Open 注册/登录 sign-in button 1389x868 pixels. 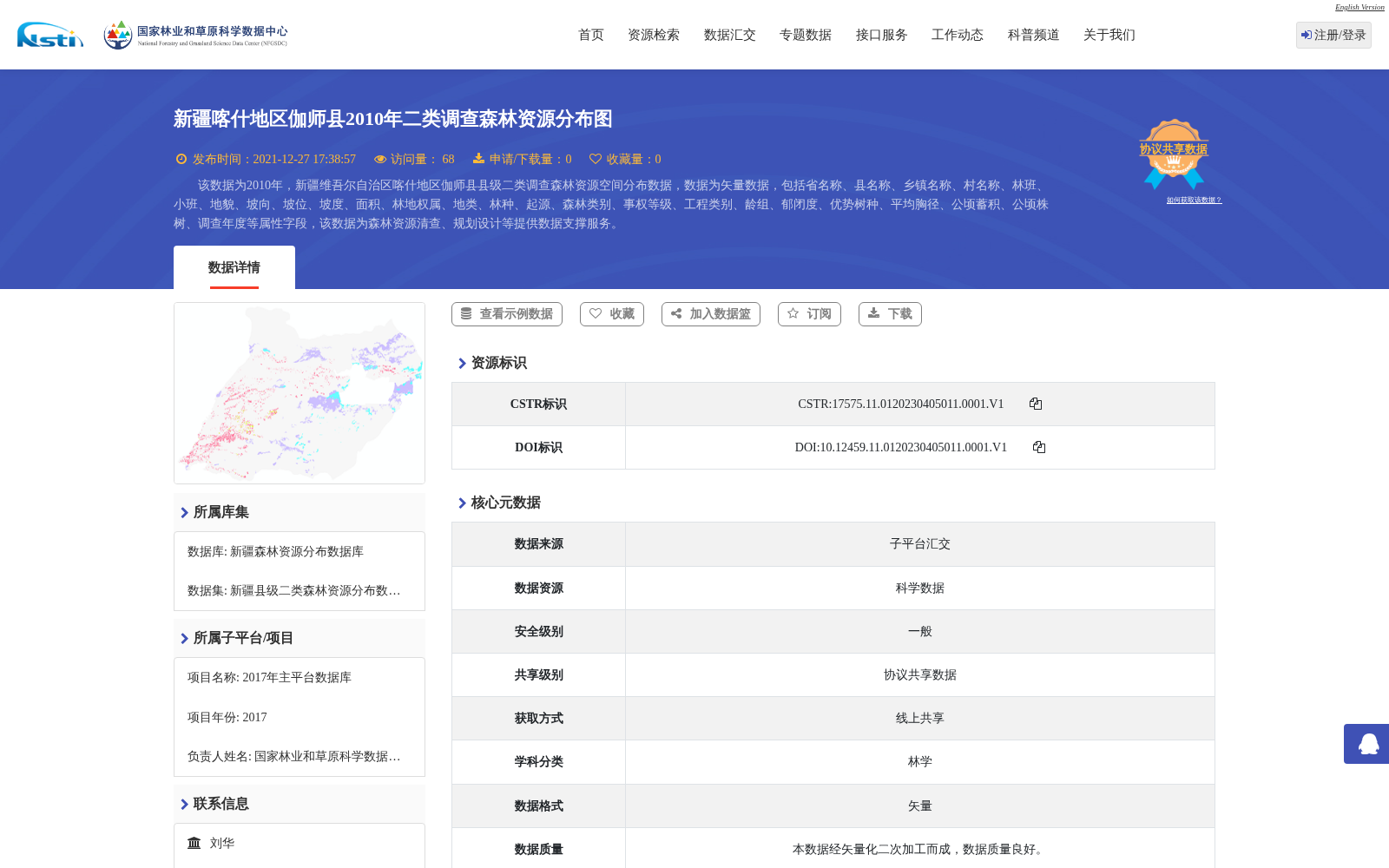(x=1333, y=35)
